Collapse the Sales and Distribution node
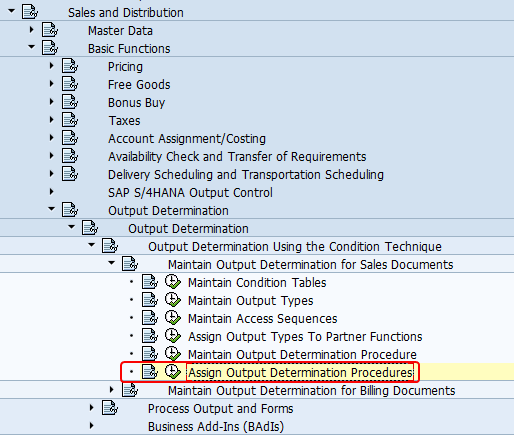This screenshot has height=435, width=514. (11, 11)
